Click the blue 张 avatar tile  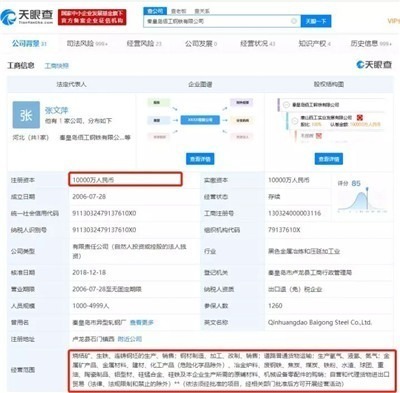tap(26, 115)
